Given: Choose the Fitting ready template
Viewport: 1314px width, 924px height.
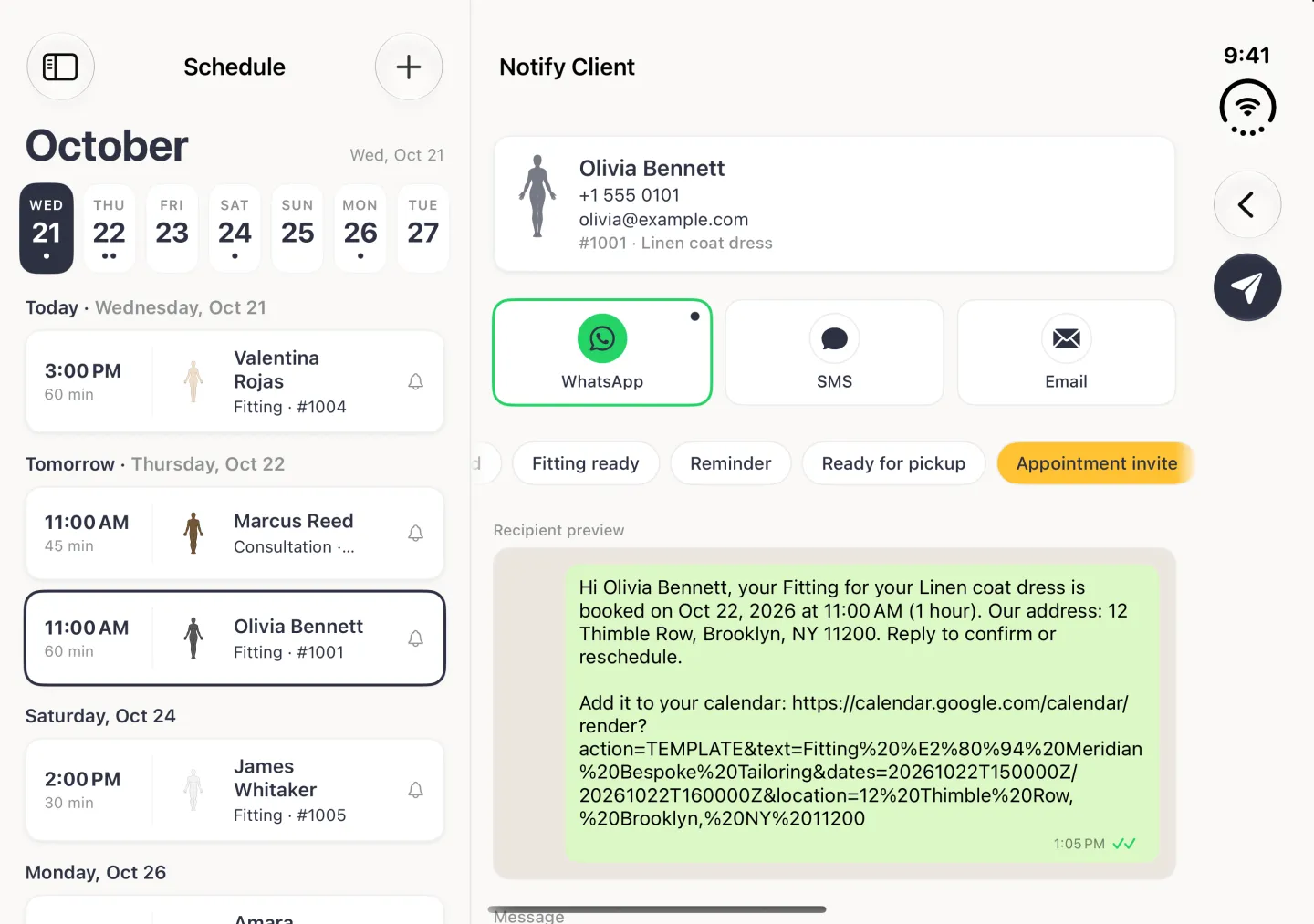Looking at the screenshot, I should pyautogui.click(x=586, y=463).
